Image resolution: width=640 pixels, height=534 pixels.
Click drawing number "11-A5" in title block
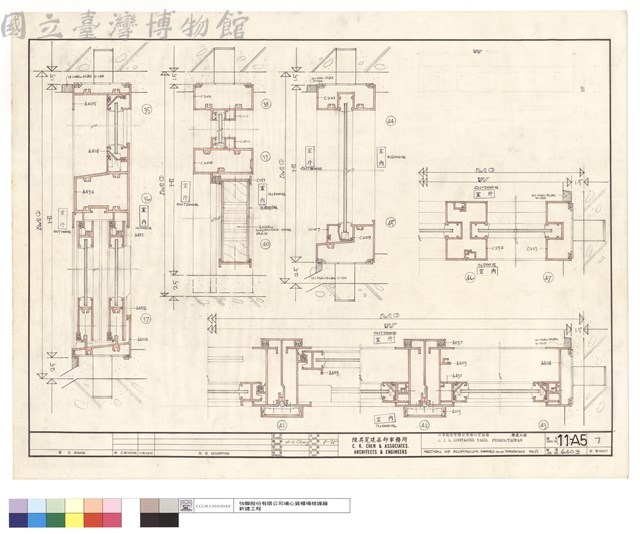pos(573,441)
